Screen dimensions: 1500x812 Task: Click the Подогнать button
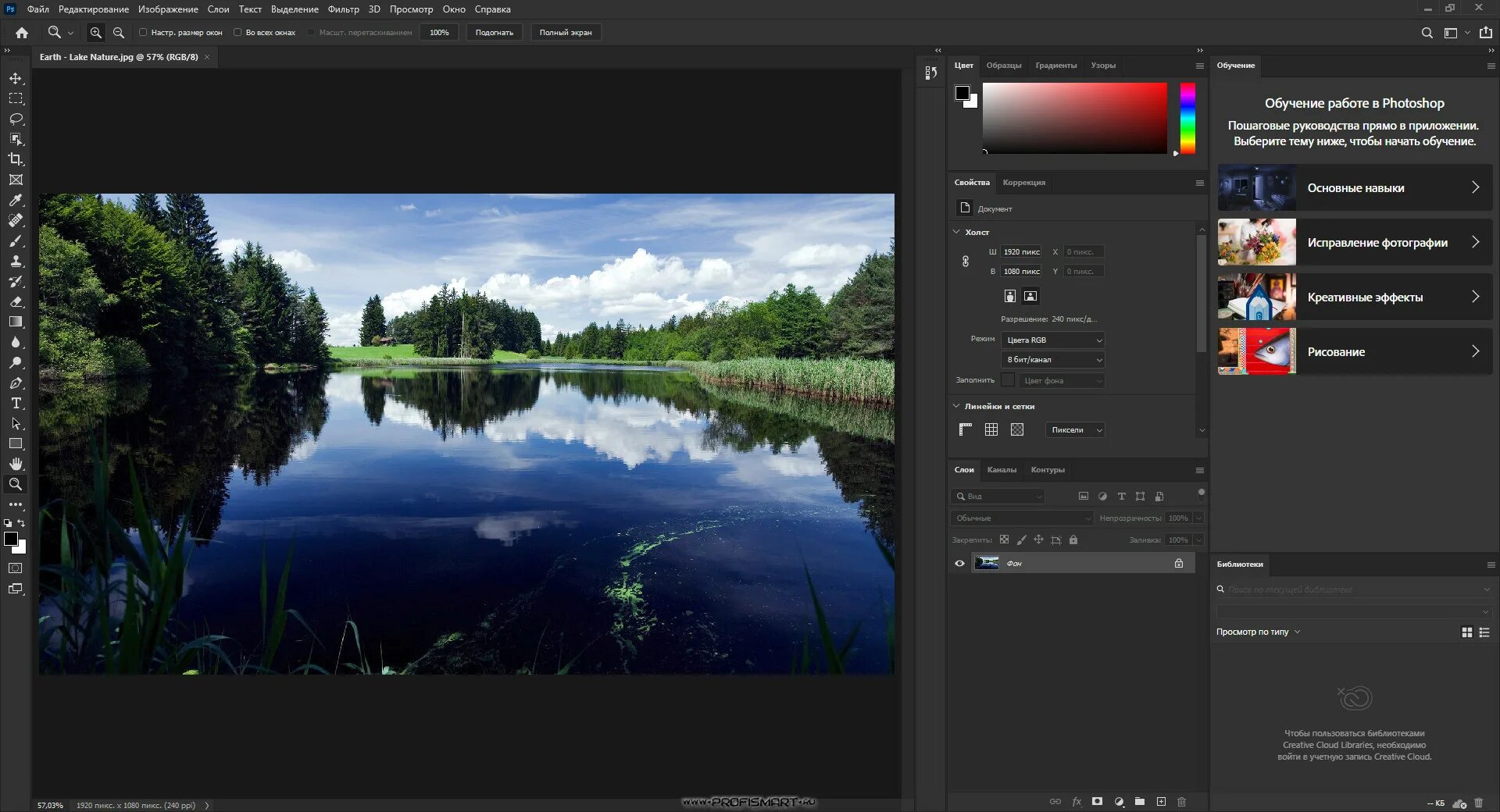495,33
